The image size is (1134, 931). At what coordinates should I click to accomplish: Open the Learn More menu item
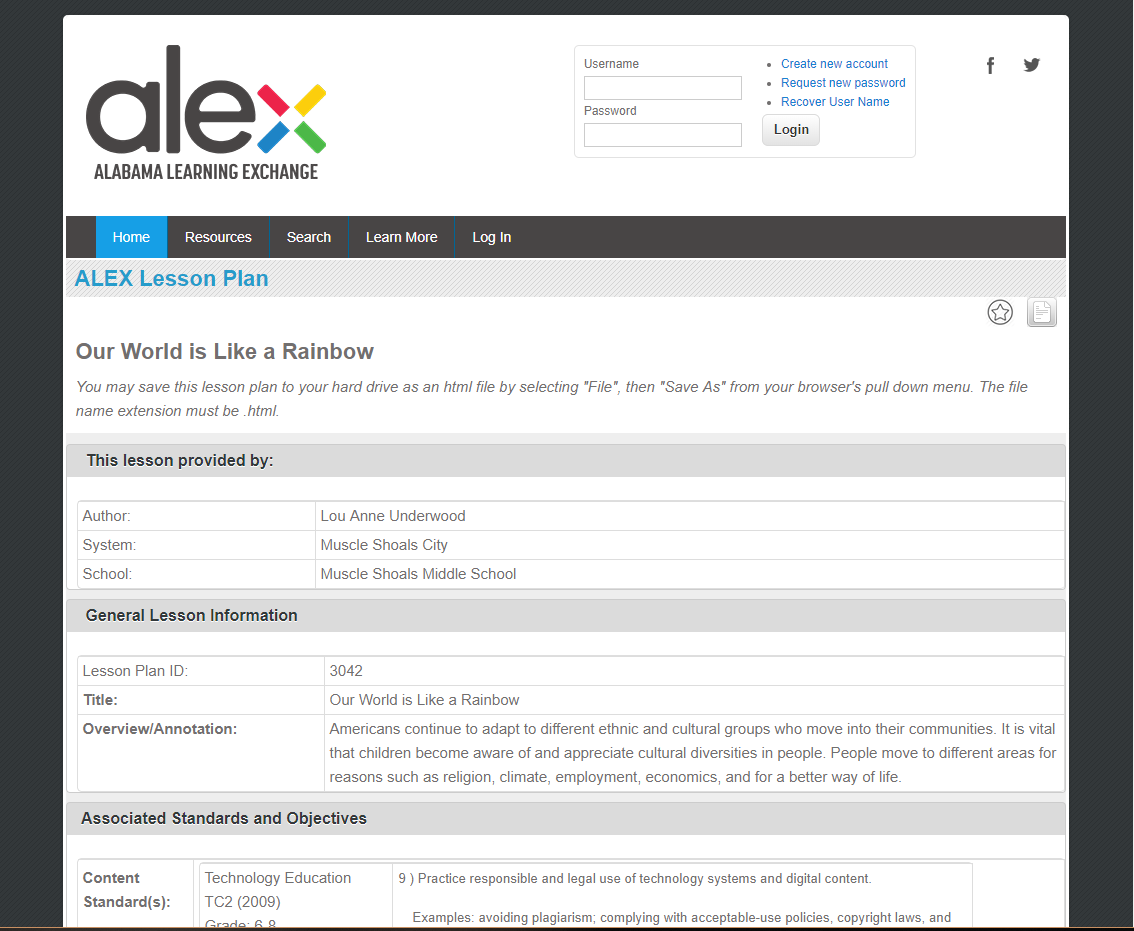click(401, 238)
